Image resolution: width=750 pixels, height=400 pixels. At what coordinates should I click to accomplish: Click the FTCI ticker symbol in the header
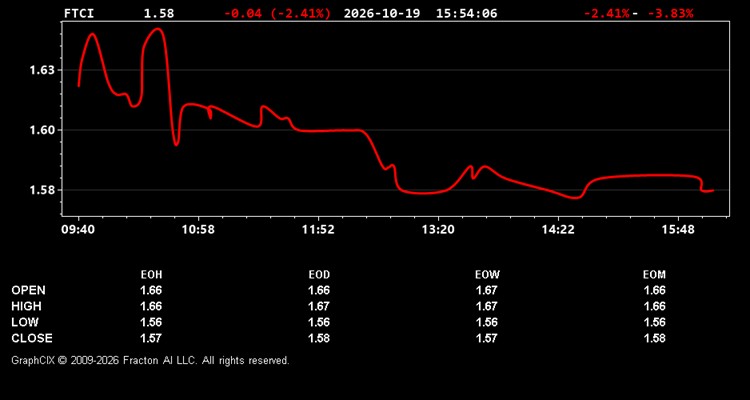click(79, 13)
